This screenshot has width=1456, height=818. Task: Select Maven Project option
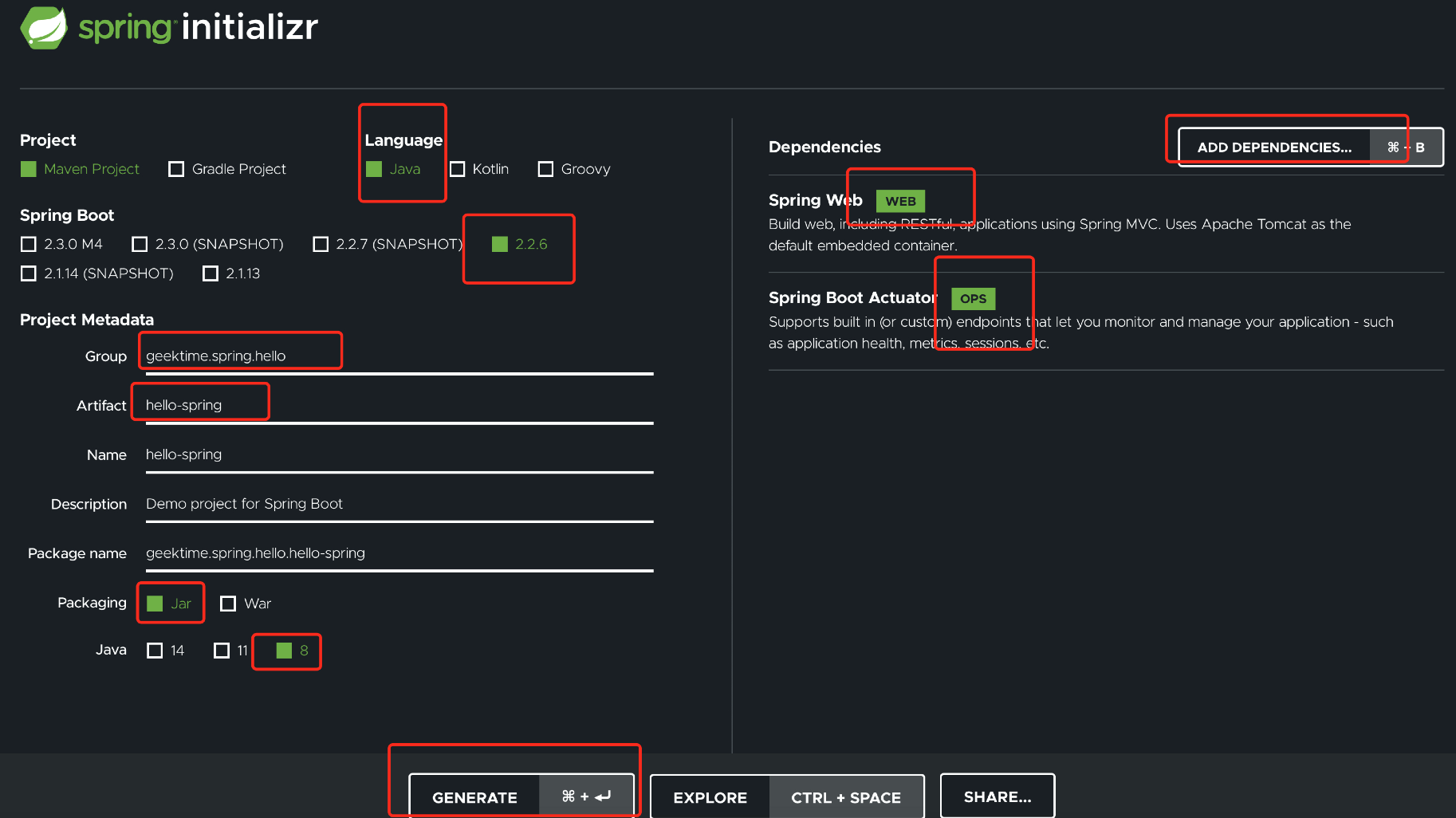coord(80,169)
